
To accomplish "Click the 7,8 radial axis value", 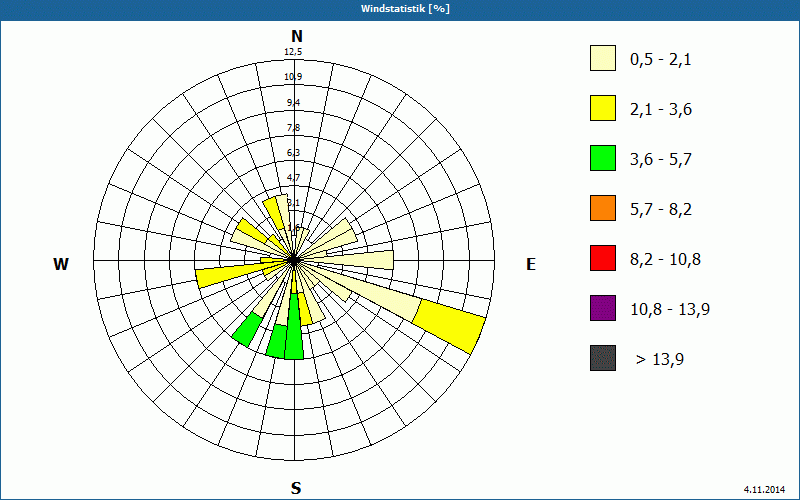I will click(294, 128).
